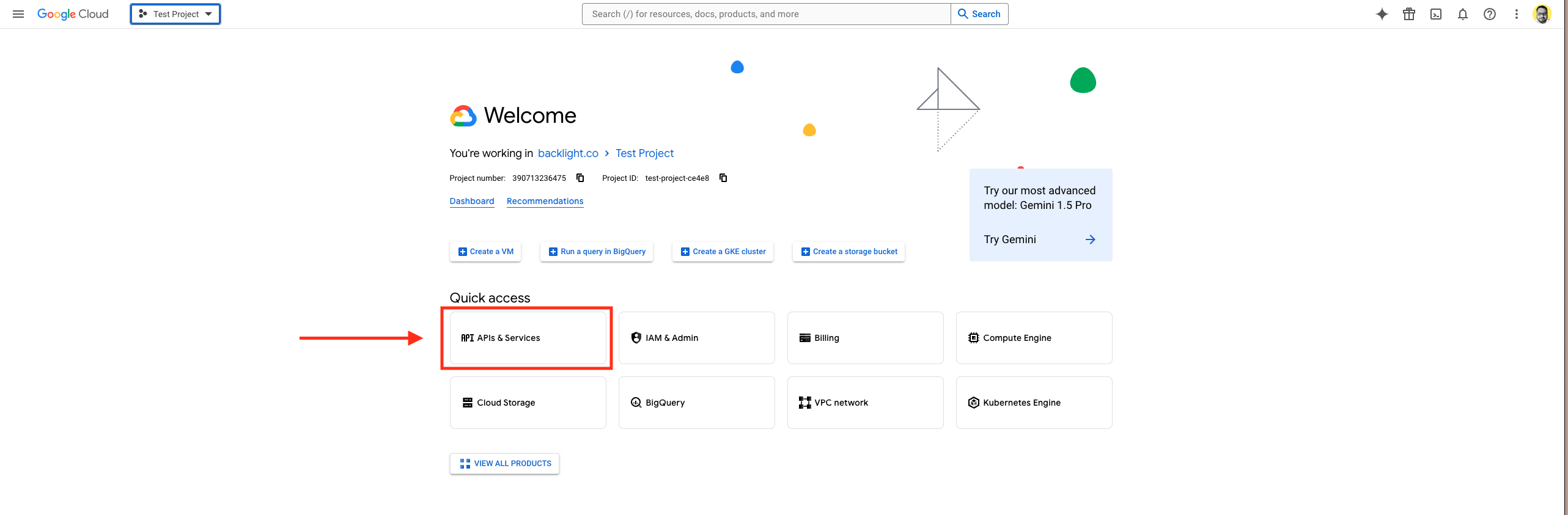Viewport: 1568px width, 515px height.
Task: Open the BigQuery quick access card
Action: 697,403
